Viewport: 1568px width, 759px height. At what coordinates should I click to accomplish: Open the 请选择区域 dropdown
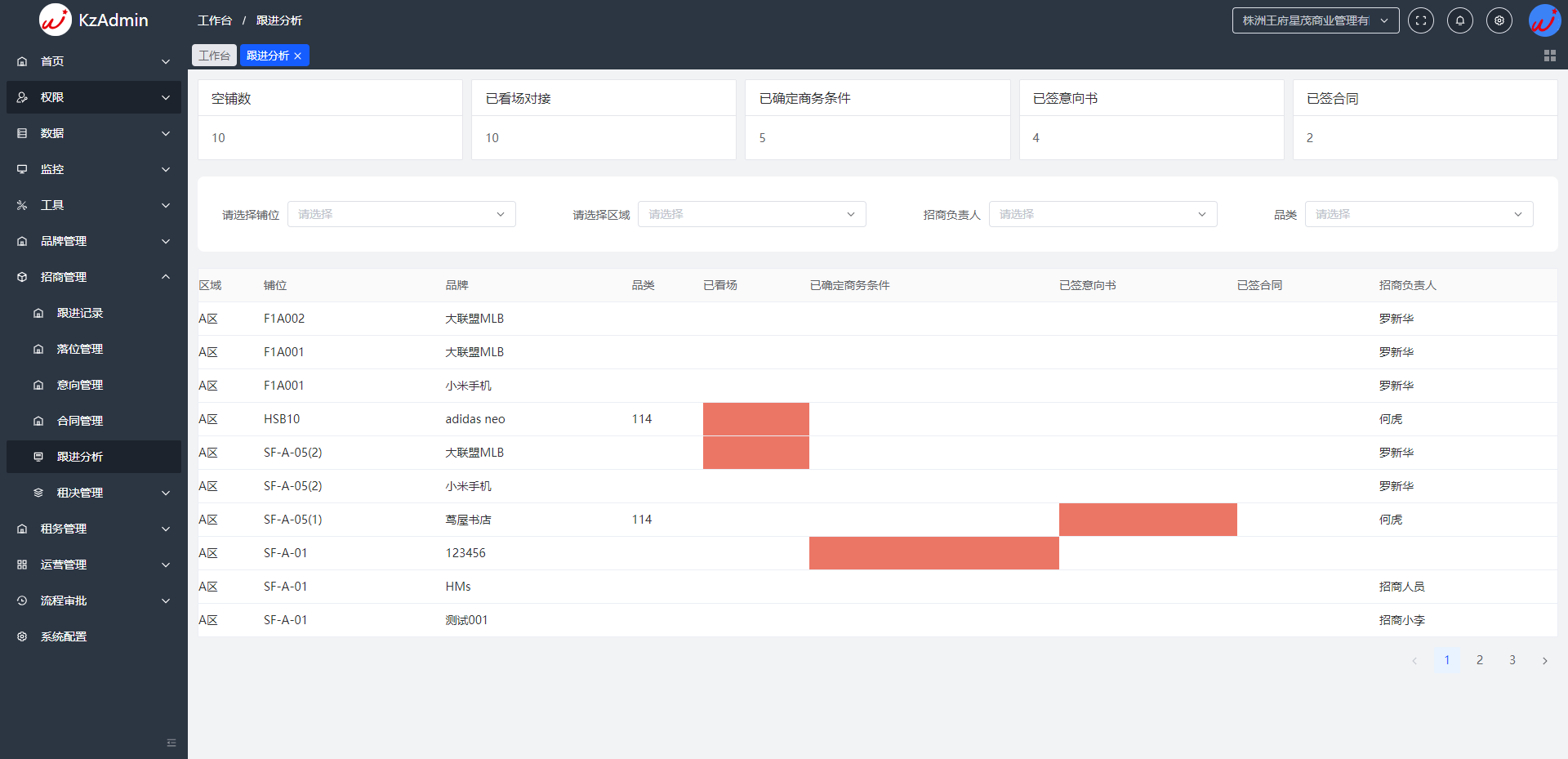click(x=752, y=214)
